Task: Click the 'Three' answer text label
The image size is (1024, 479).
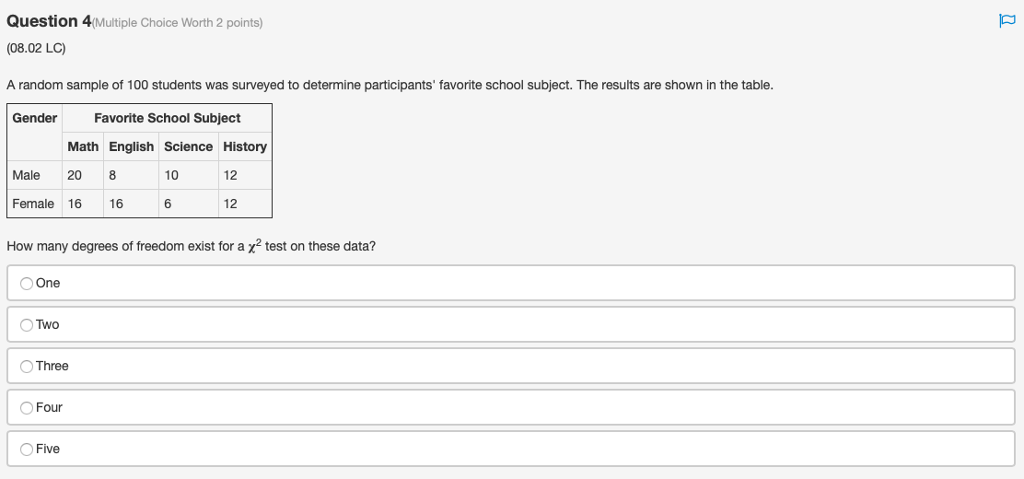Action: pyautogui.click(x=52, y=366)
